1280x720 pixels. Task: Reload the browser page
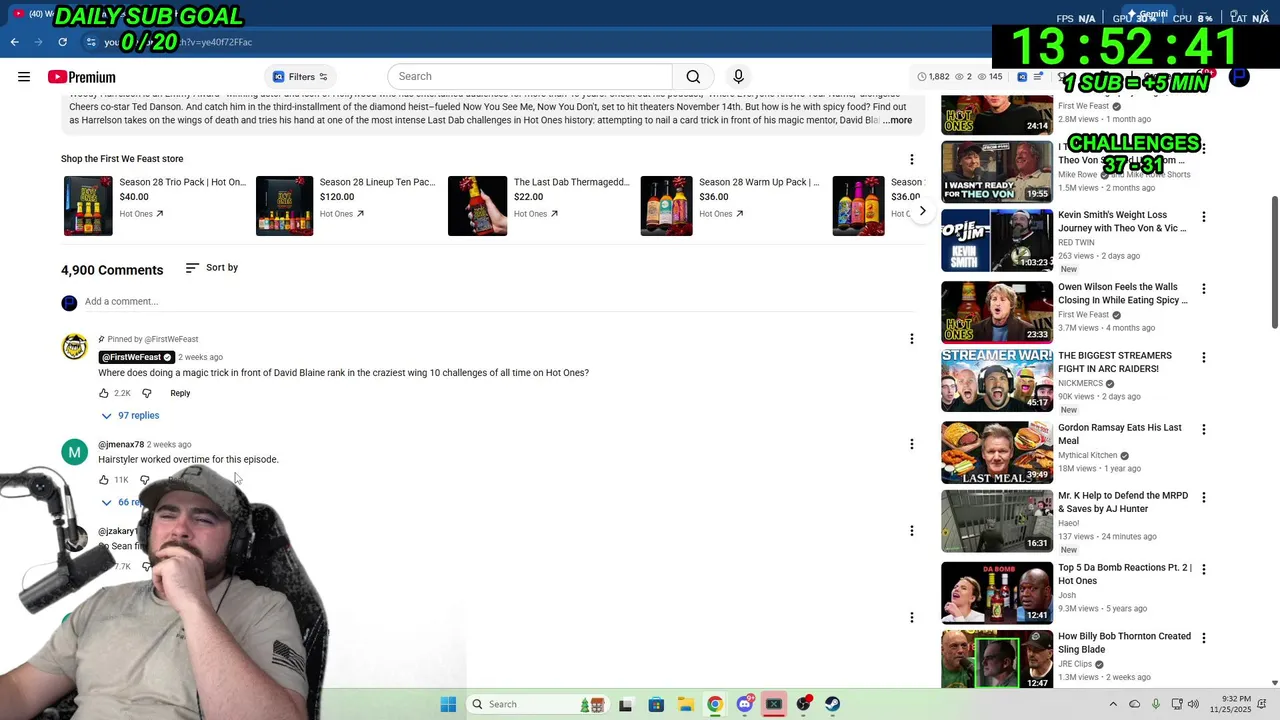tap(62, 42)
